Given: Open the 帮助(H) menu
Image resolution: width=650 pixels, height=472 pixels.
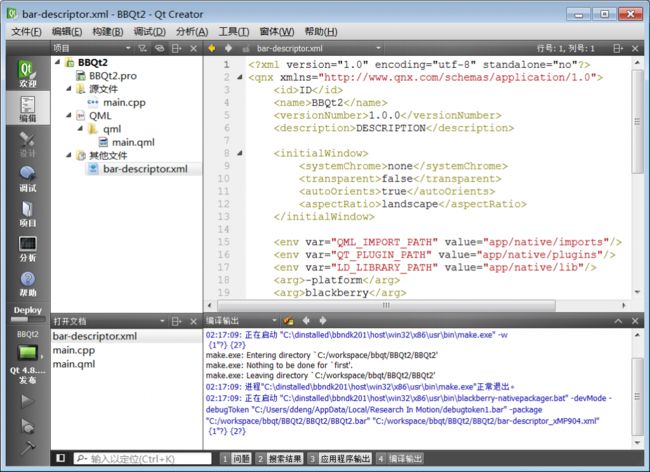Looking at the screenshot, I should (321, 31).
